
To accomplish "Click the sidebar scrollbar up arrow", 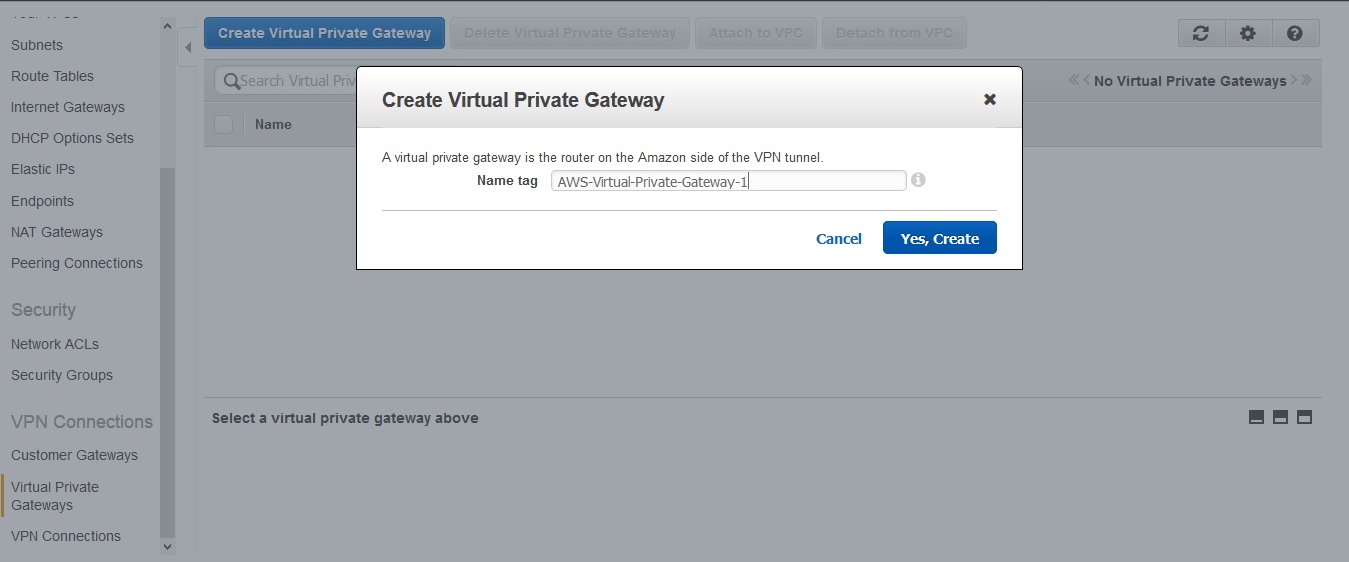I will click(167, 26).
